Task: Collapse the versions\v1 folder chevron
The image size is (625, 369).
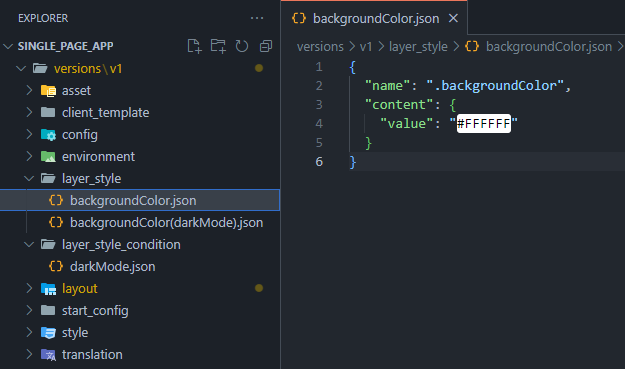Action: click(x=21, y=69)
